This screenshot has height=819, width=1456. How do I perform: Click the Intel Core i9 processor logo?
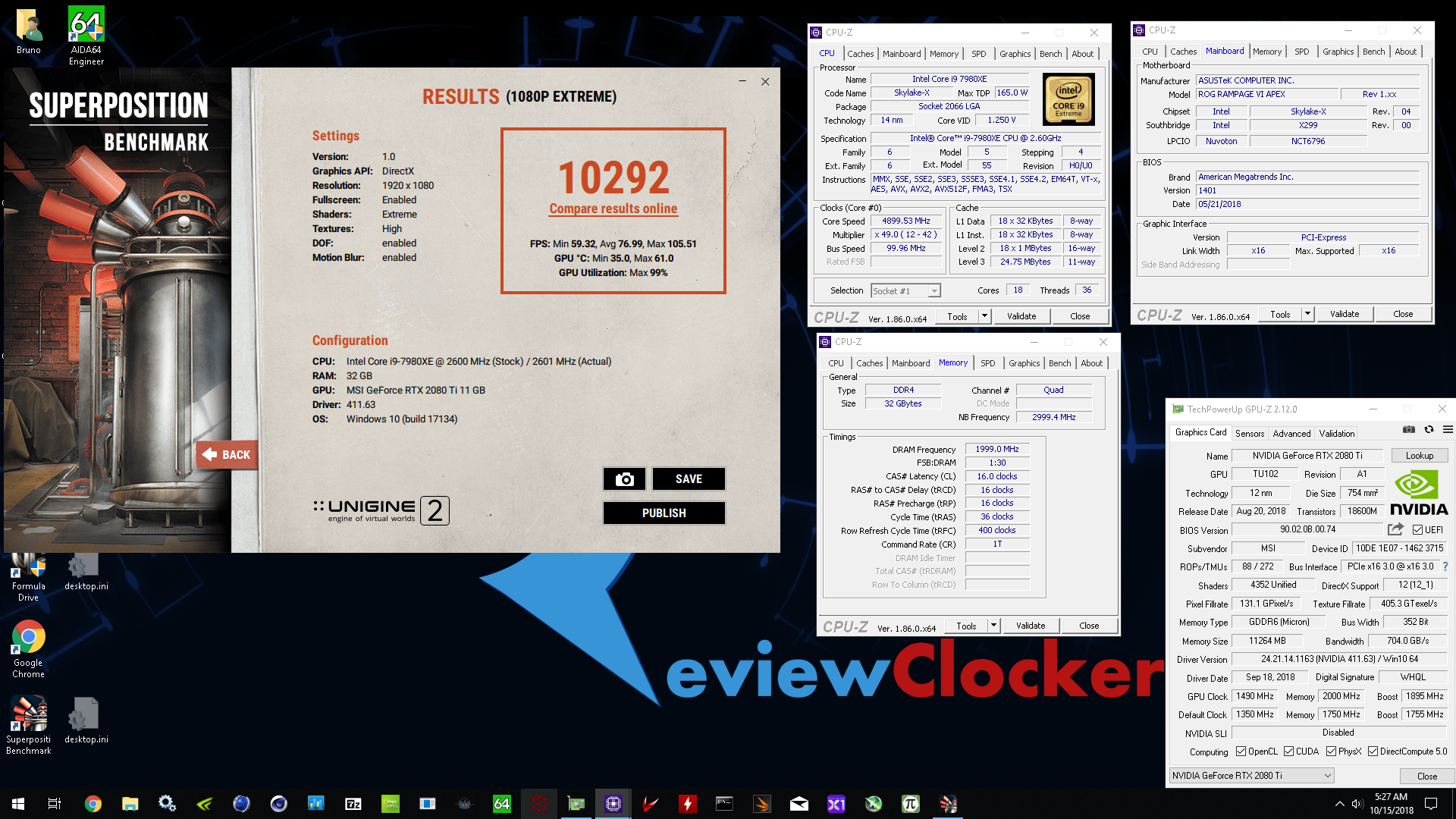coord(1068,99)
